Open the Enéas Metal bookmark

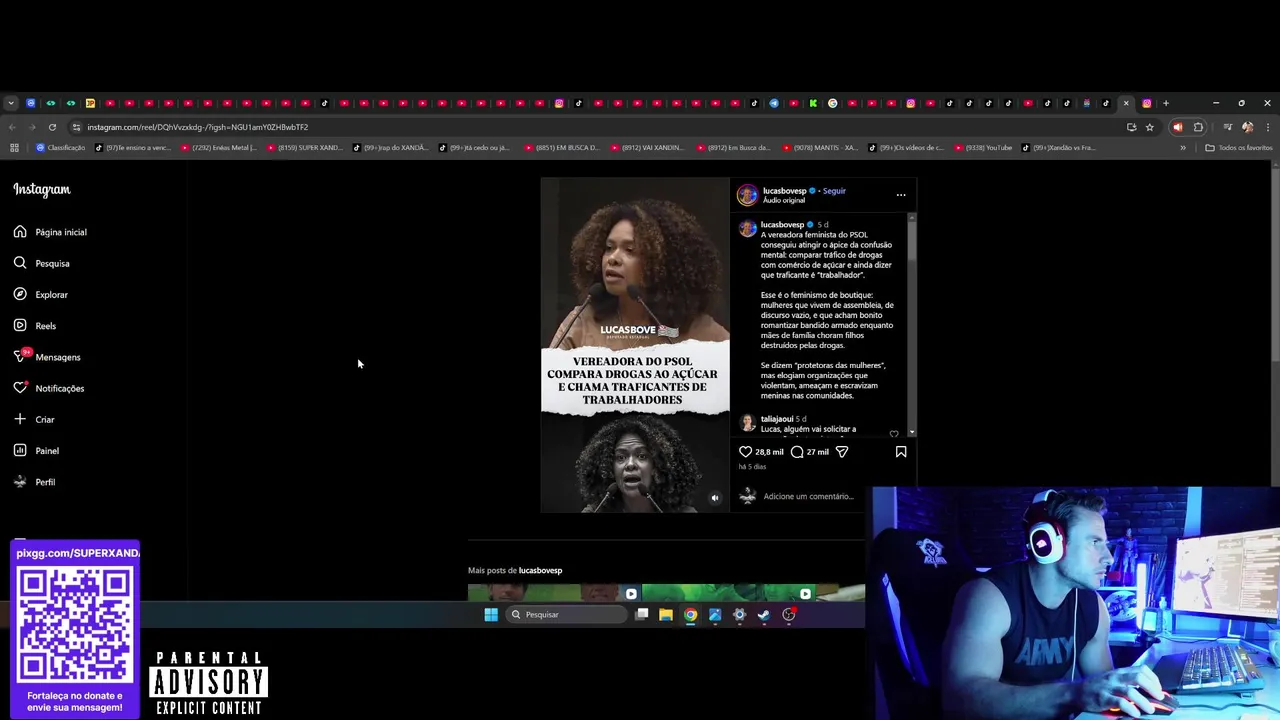pyautogui.click(x=219, y=148)
